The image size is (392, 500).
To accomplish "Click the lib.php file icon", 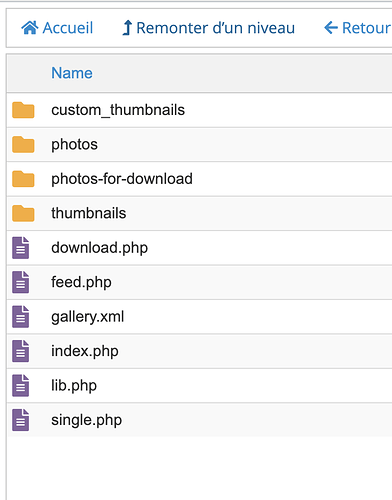I will [x=21, y=385].
